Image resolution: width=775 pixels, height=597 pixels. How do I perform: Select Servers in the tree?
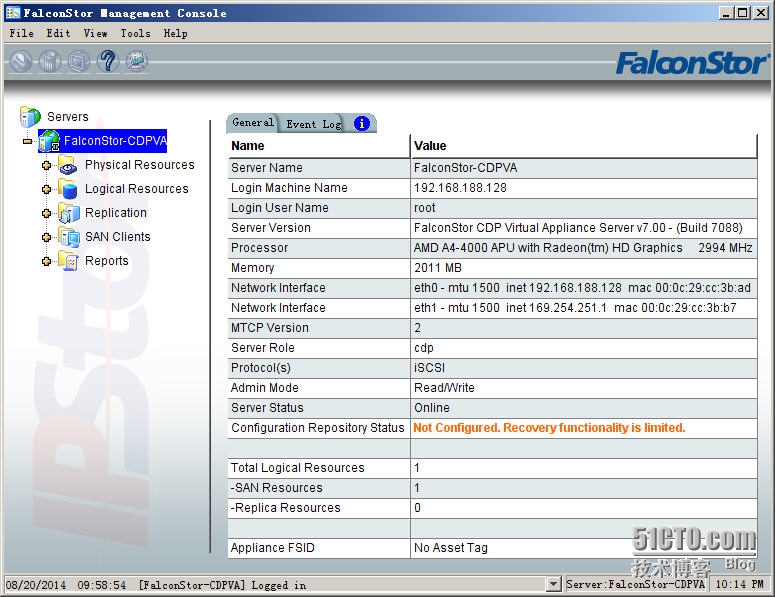(68, 117)
